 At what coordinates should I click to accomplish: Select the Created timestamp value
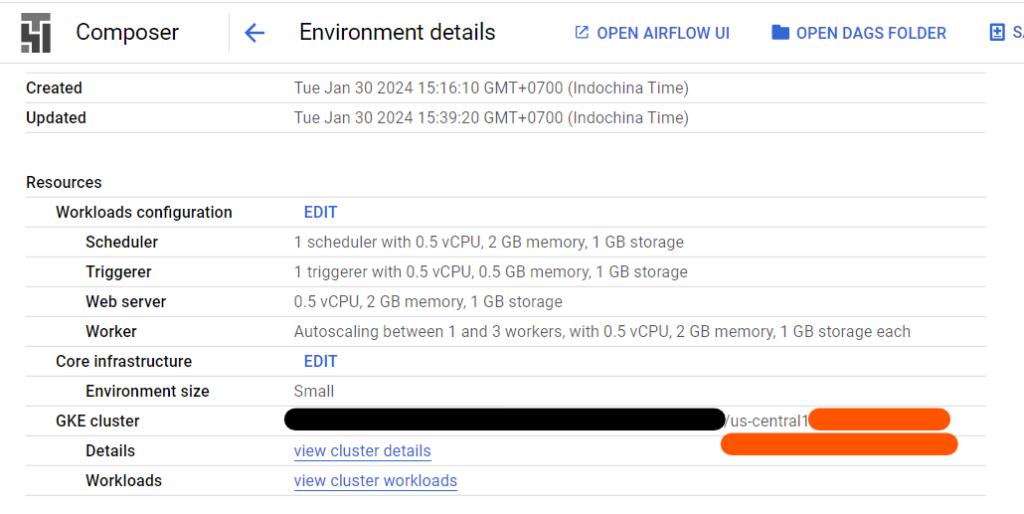[491, 88]
